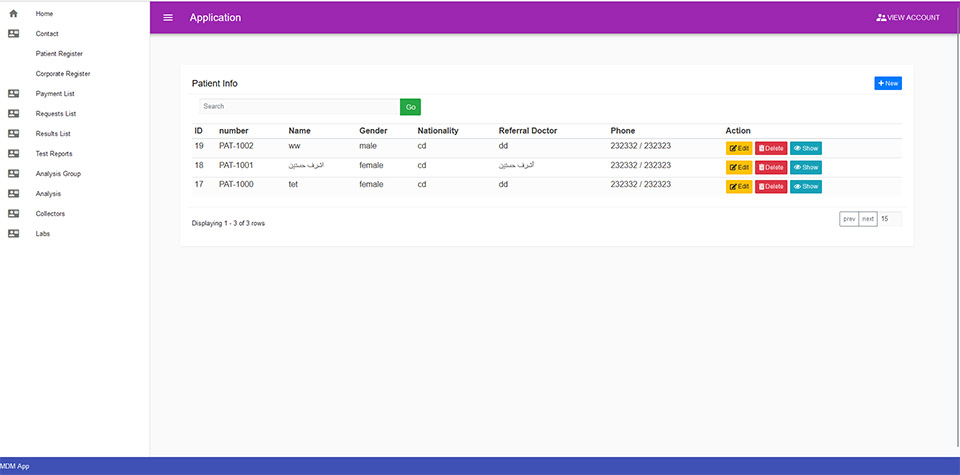Delete patient PAT-1002
Screen dimensions: 960x475
[x=771, y=148]
